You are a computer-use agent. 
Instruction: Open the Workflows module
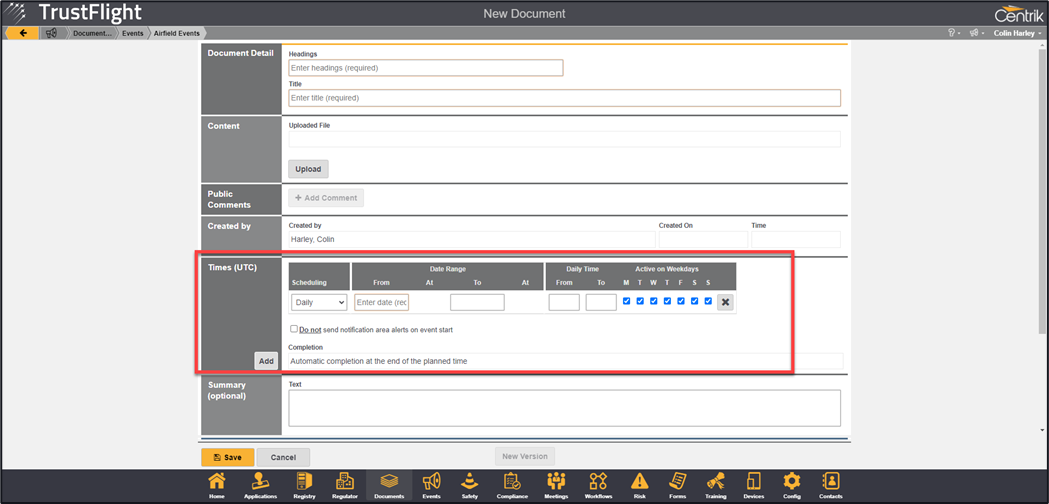pos(598,484)
